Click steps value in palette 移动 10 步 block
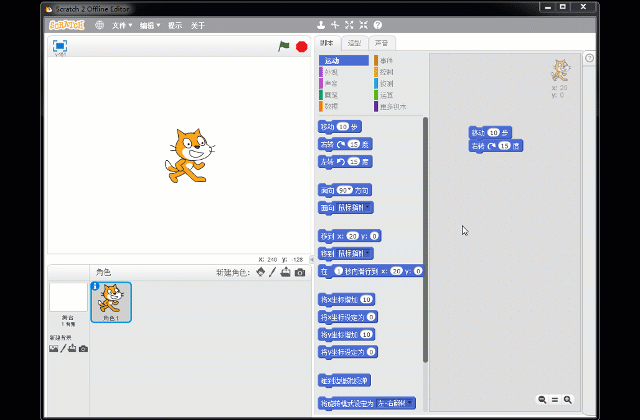The width and height of the screenshot is (640, 420). point(343,127)
